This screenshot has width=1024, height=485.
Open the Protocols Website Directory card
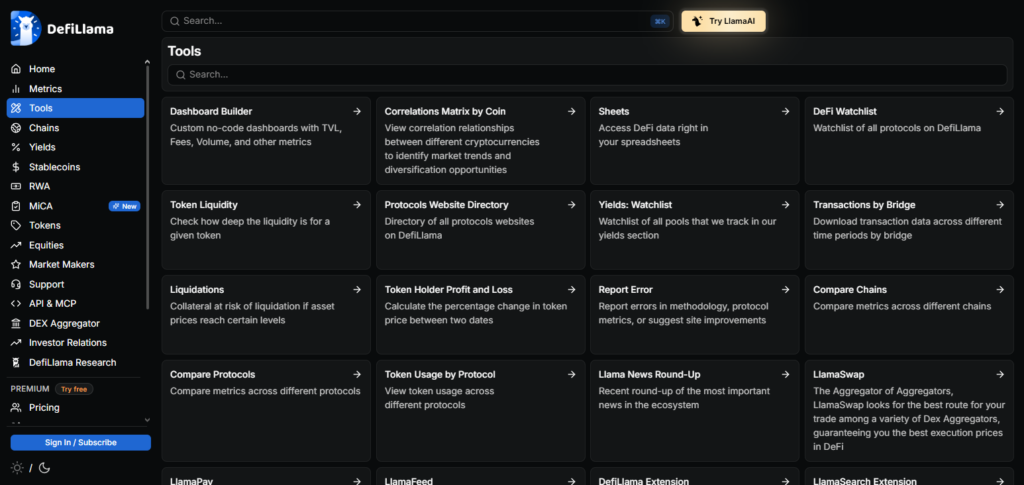pos(481,230)
